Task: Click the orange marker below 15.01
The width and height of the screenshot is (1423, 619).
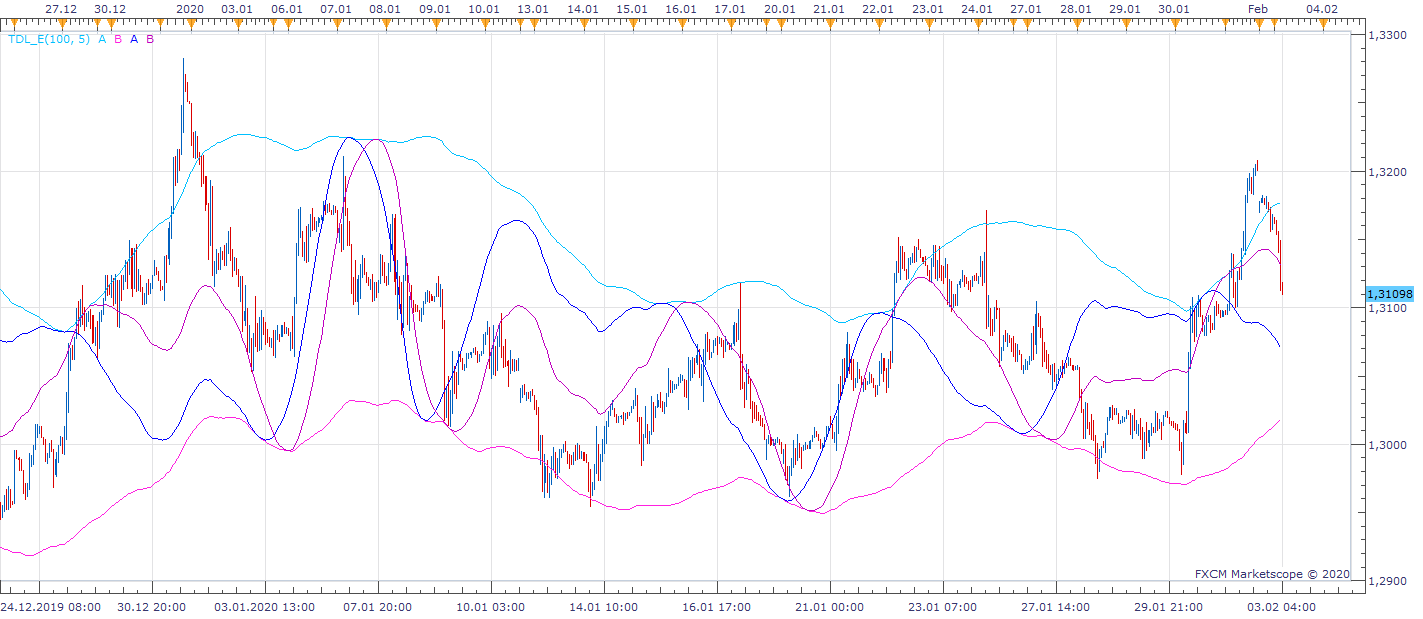Action: (x=632, y=24)
